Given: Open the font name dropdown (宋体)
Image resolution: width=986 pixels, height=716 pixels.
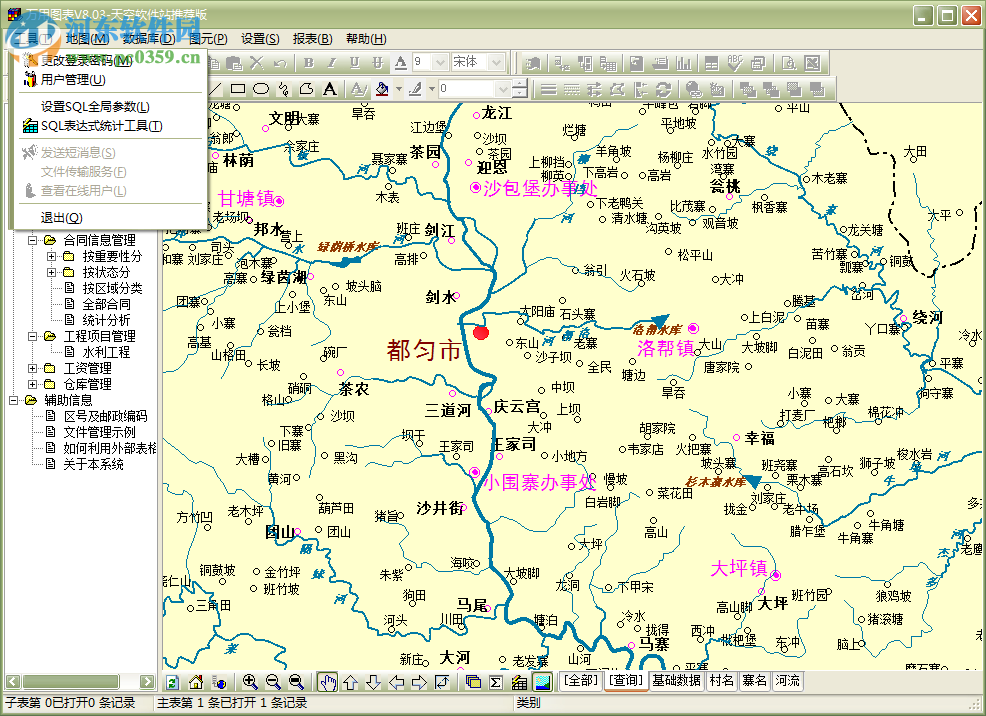Looking at the screenshot, I should click(497, 62).
